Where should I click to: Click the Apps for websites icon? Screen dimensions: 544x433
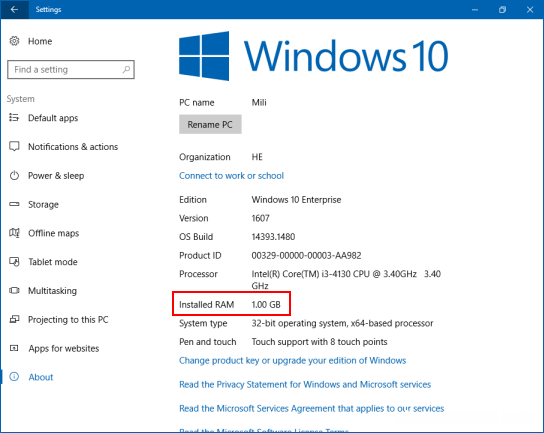pyautogui.click(x=14, y=348)
